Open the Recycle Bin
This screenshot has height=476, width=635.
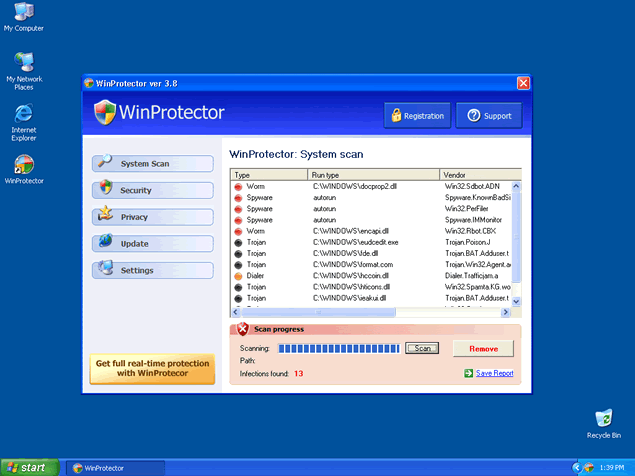click(x=603, y=419)
